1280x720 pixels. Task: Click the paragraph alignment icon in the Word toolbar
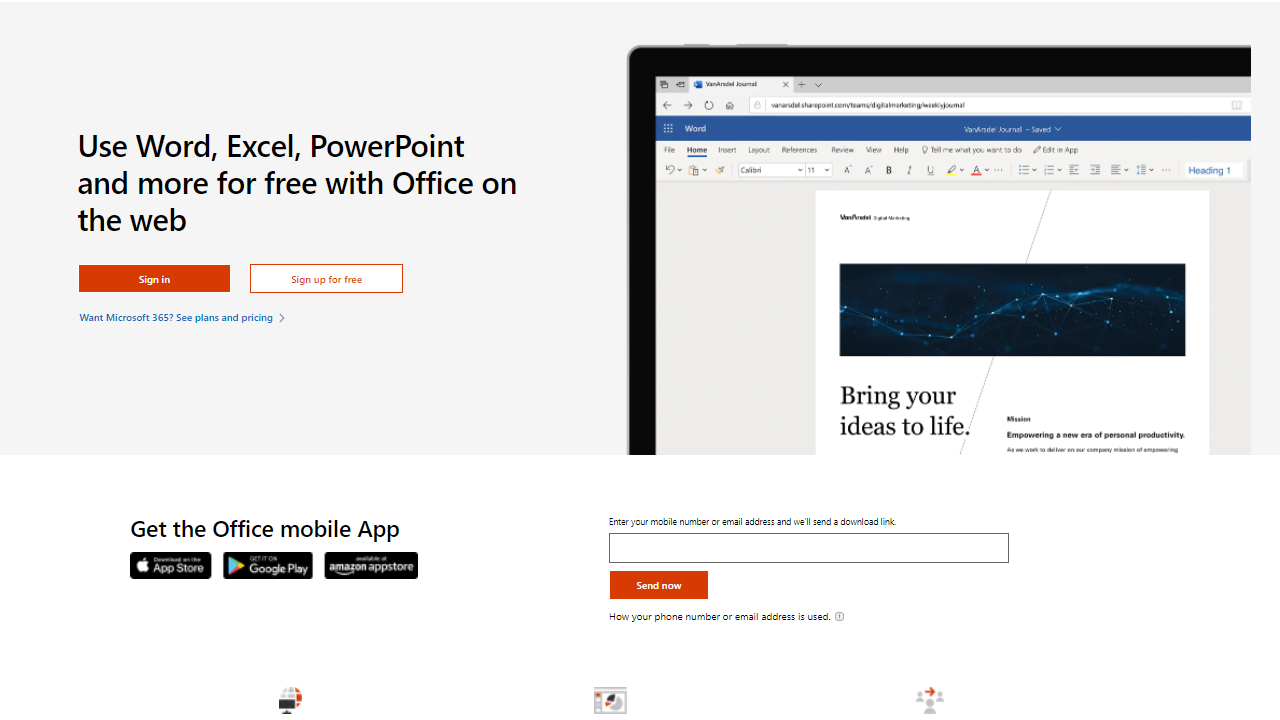pyautogui.click(x=1116, y=170)
